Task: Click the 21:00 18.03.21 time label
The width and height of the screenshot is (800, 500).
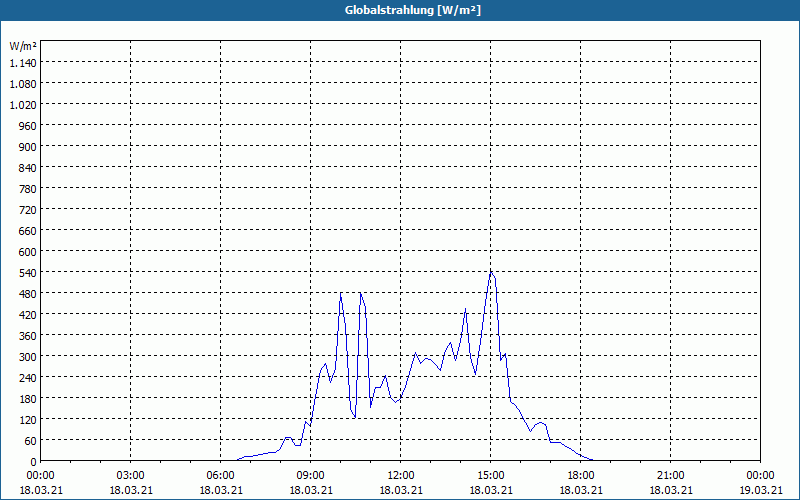Action: (x=670, y=483)
